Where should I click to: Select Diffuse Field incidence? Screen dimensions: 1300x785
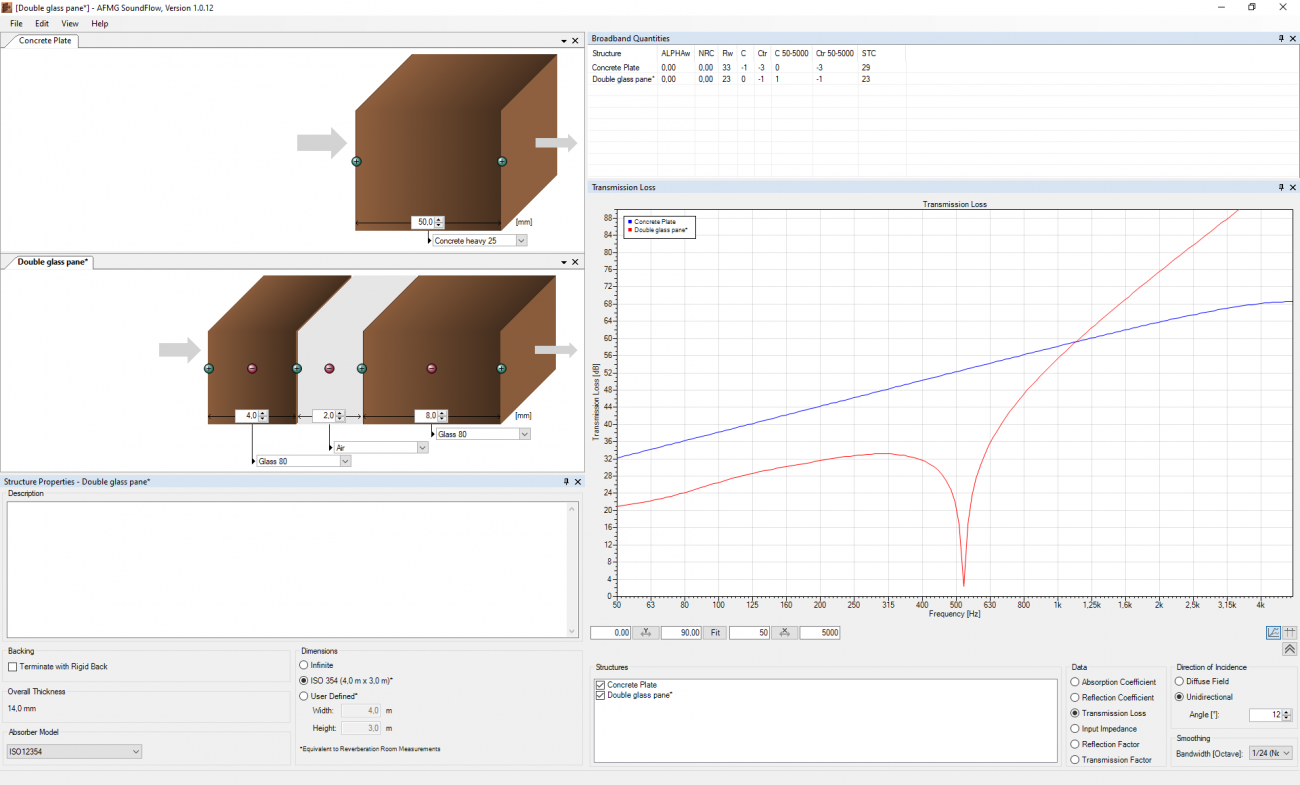(1180, 681)
